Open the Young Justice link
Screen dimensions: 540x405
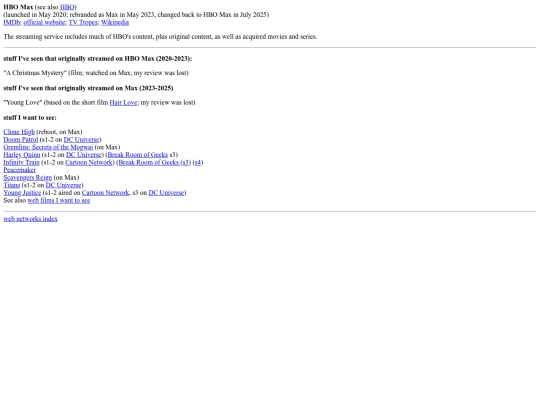[x=22, y=193]
